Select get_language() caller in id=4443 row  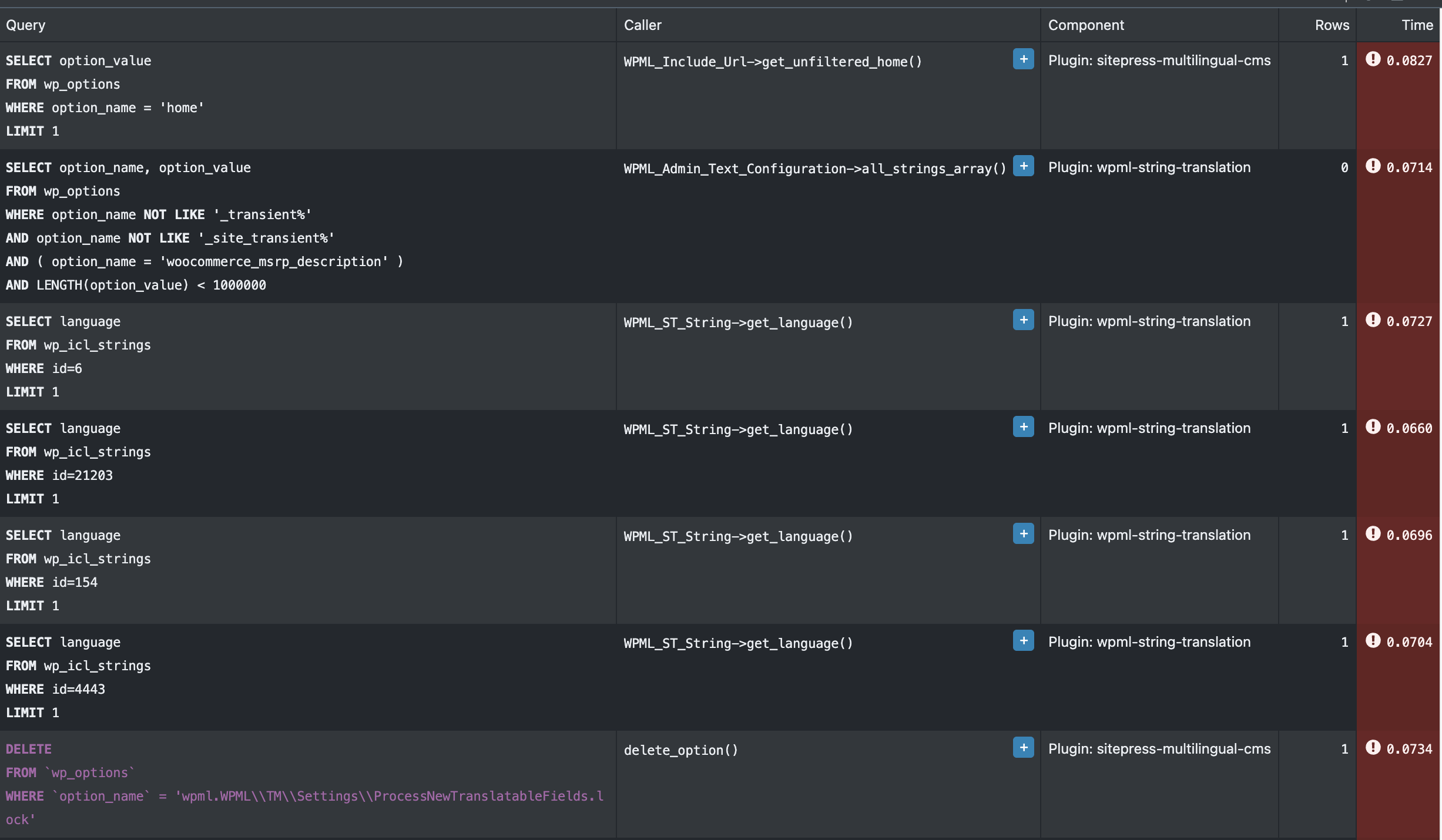tap(738, 643)
